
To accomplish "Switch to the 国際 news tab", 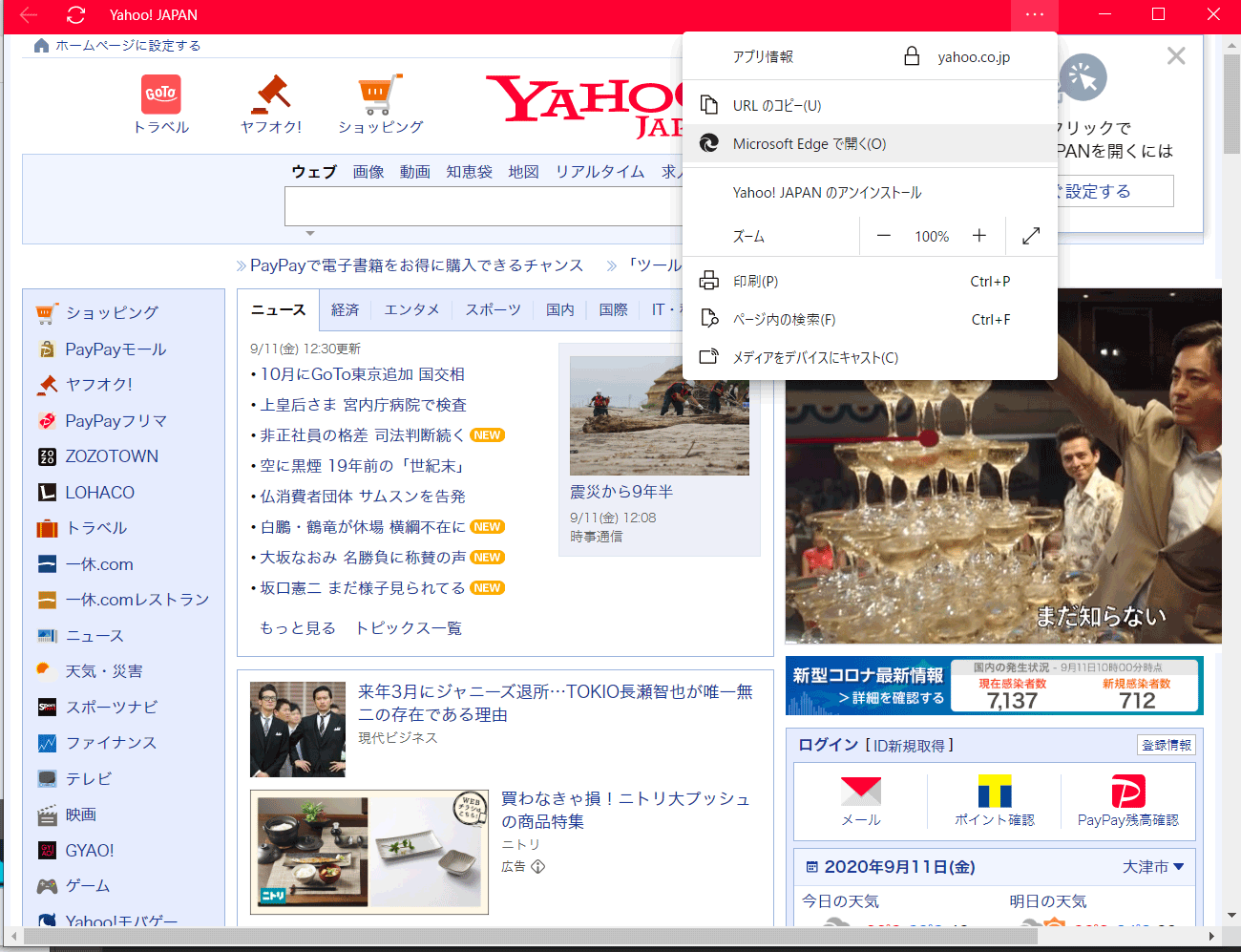I will pyautogui.click(x=614, y=309).
